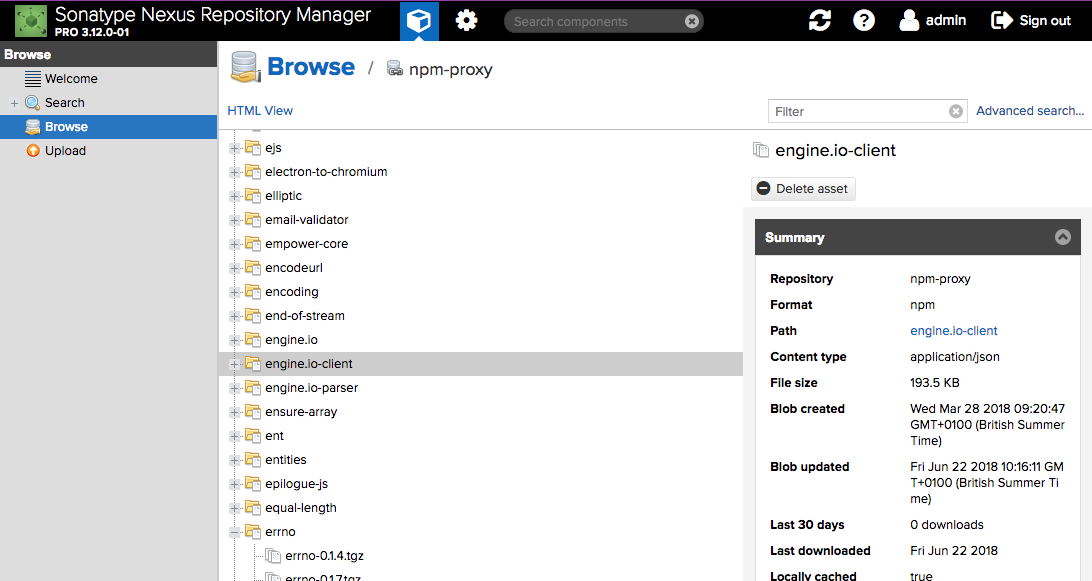
Task: Open Upload in the sidebar menu
Action: coord(65,151)
